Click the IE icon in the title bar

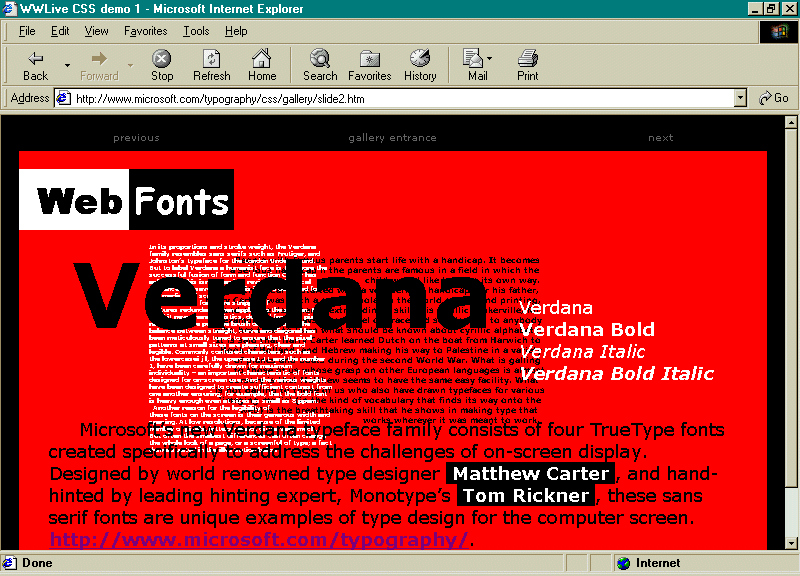(9, 9)
